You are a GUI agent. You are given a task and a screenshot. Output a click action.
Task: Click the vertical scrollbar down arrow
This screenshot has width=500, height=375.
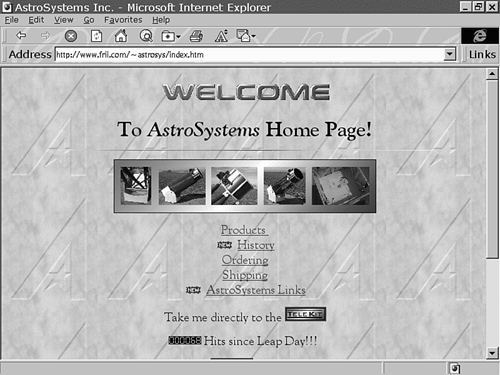(x=492, y=353)
